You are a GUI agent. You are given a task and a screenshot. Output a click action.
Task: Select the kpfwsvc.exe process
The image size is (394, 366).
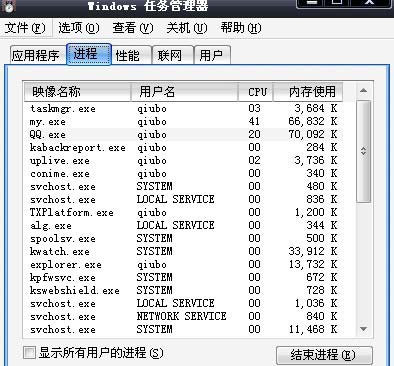[x=183, y=278]
